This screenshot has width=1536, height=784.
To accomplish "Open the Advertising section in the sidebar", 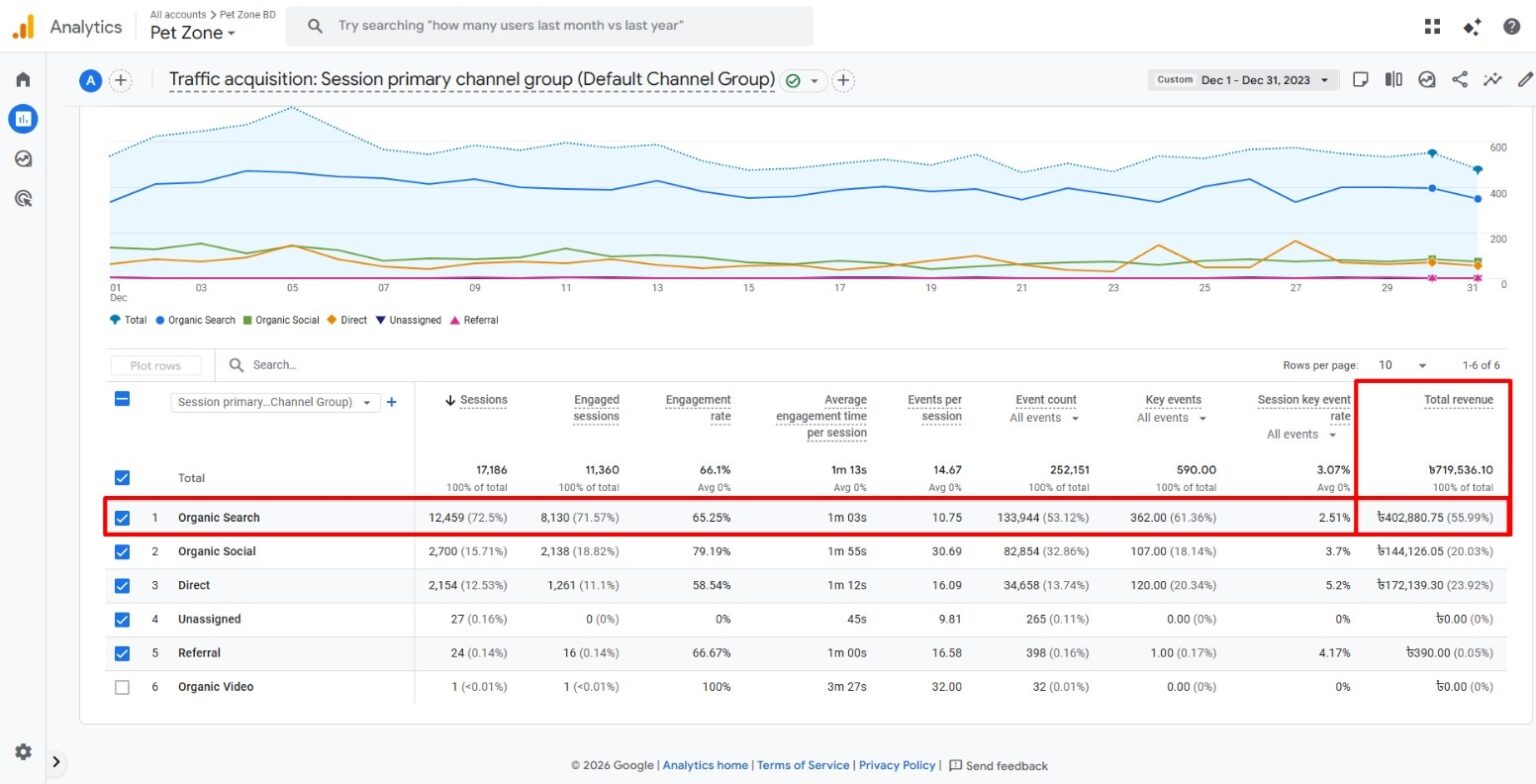I will click(22, 198).
